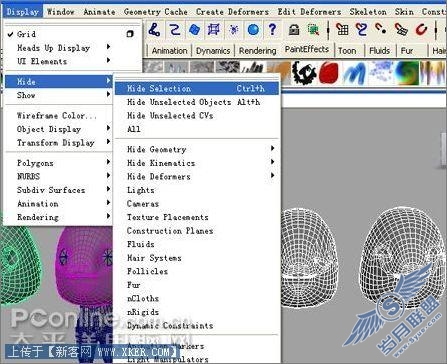Open the Grid option box icon
This screenshot has height=364, width=447.
(130, 34)
